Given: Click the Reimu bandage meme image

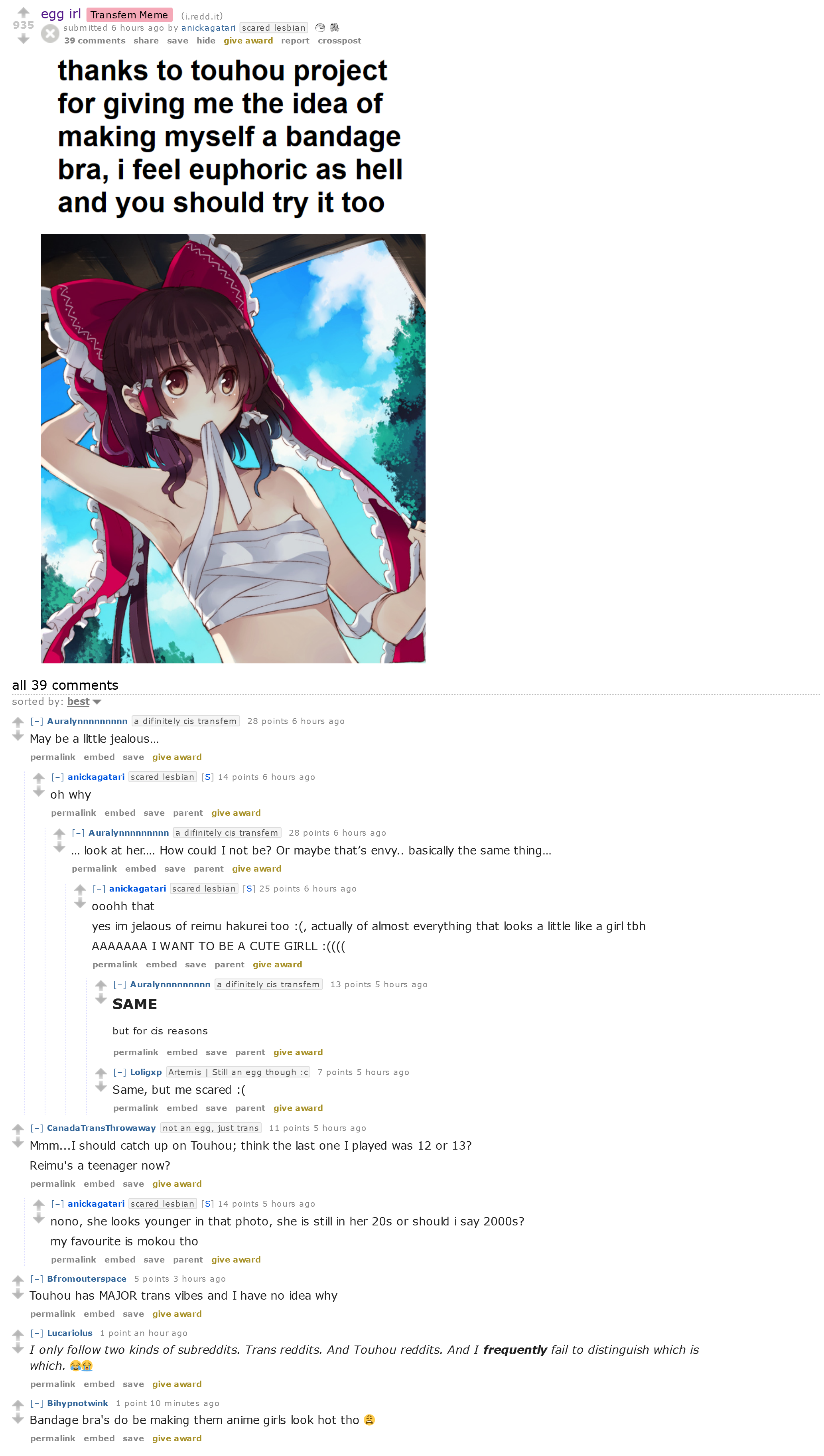Looking at the screenshot, I should (x=233, y=448).
